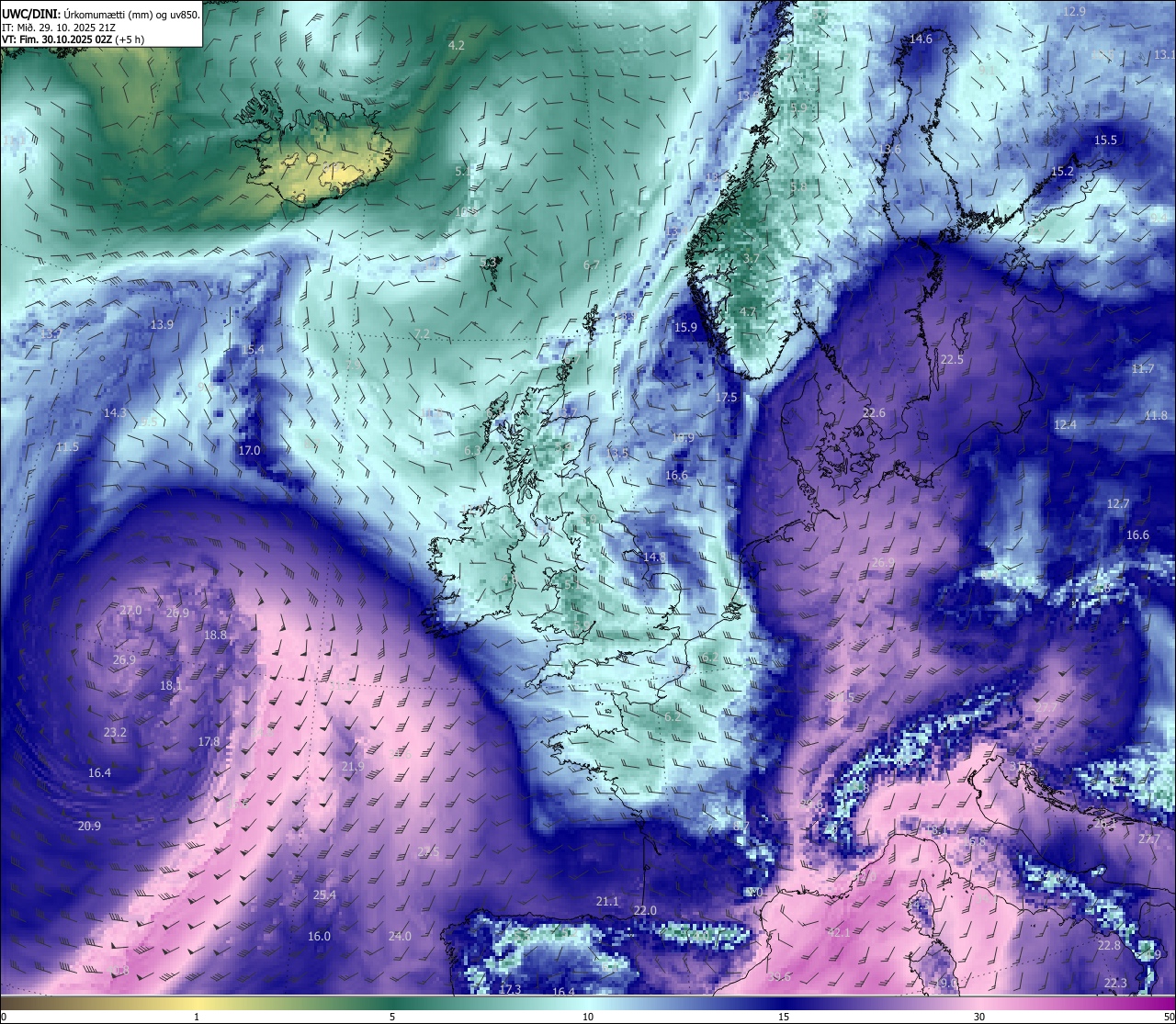Click the 15.2 value on the map
Viewport: 1176px width, 1024px height.
click(x=1062, y=171)
